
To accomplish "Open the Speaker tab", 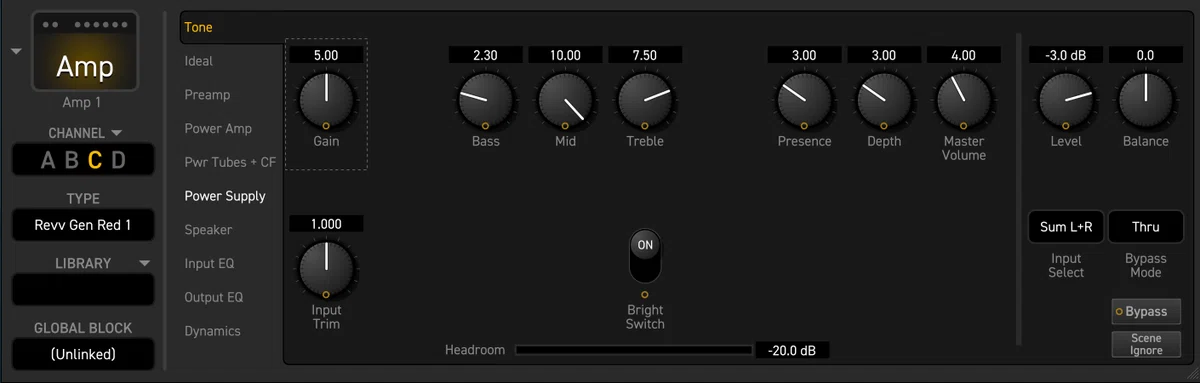I will [208, 230].
